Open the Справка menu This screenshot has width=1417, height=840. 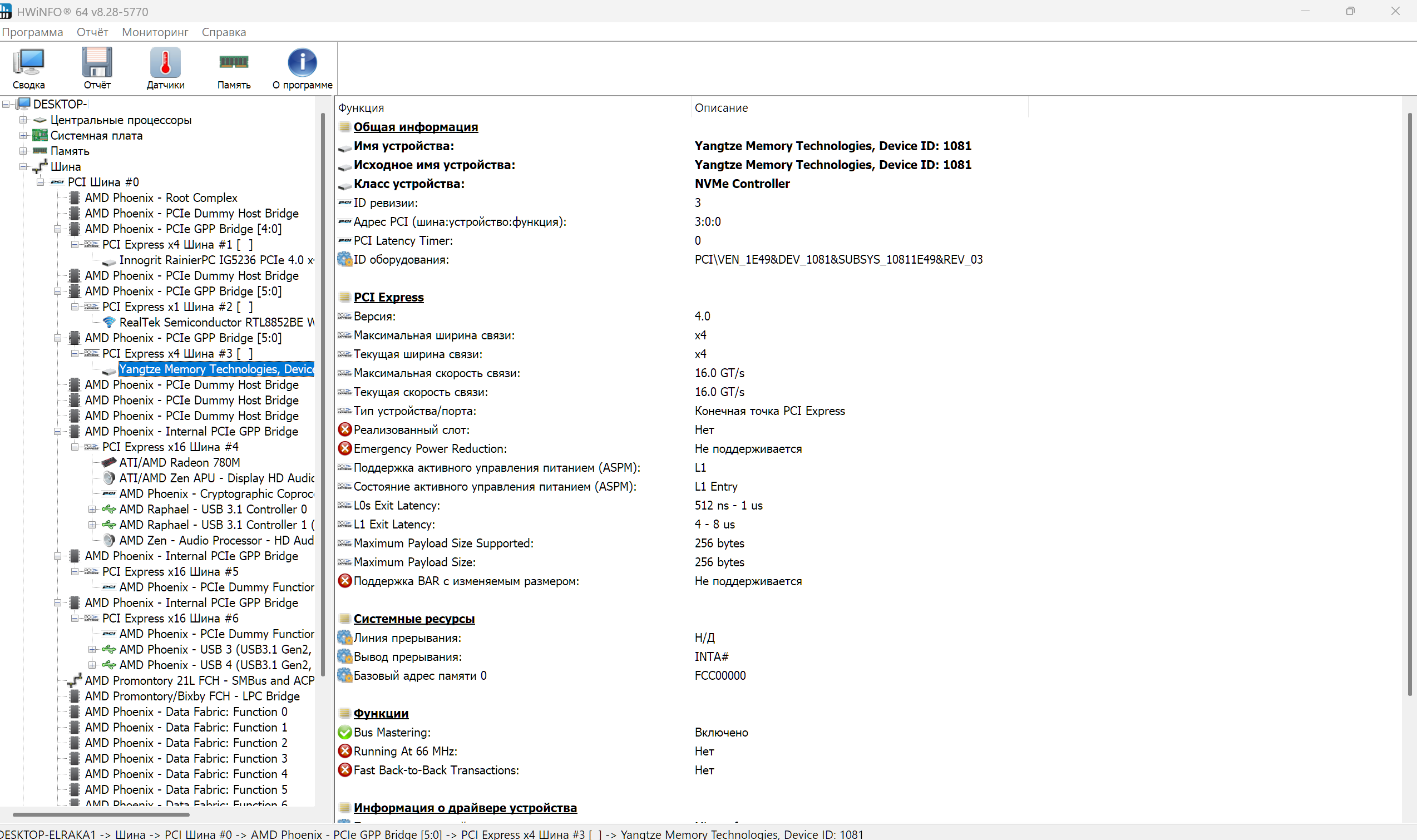coord(224,32)
